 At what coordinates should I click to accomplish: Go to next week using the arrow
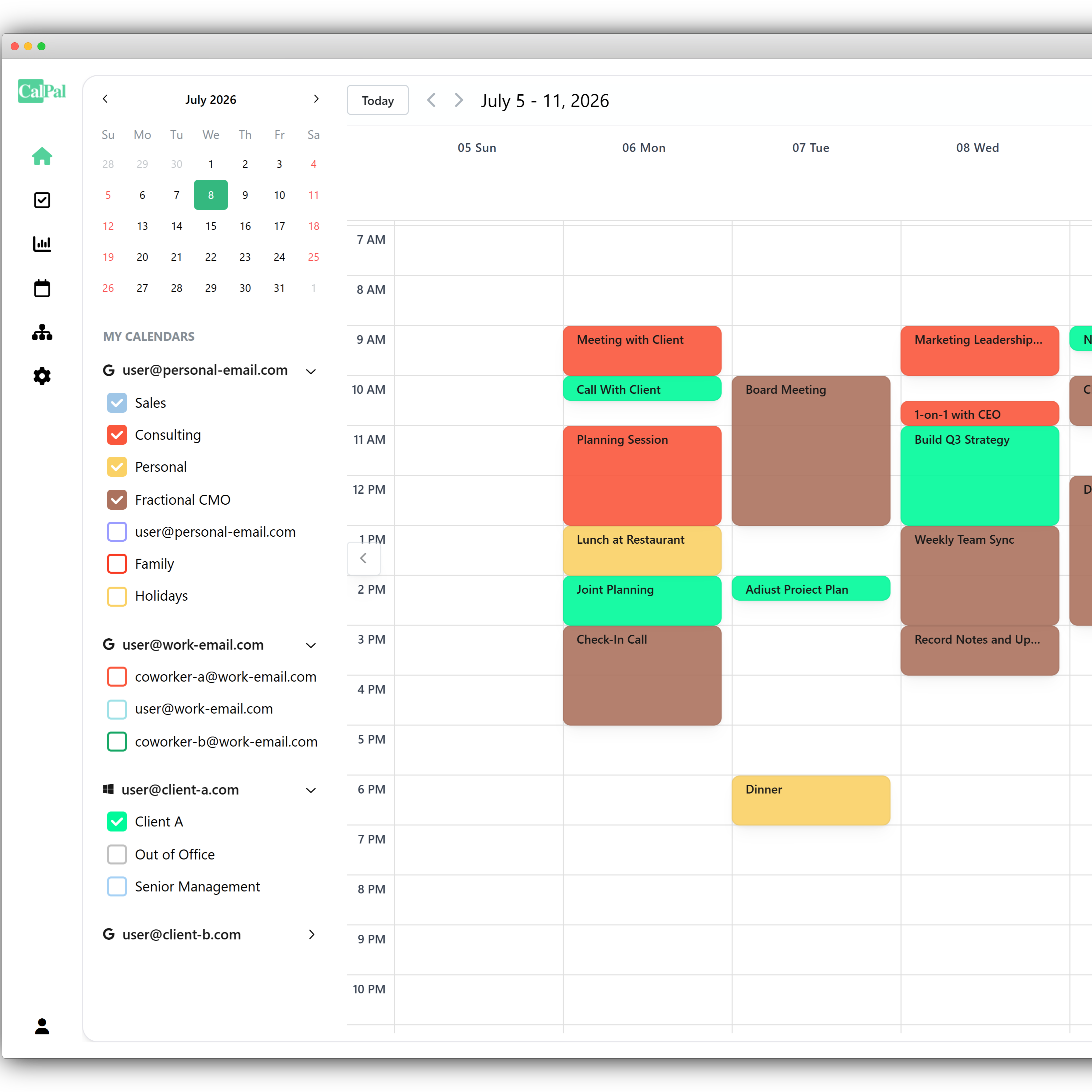pyautogui.click(x=459, y=101)
